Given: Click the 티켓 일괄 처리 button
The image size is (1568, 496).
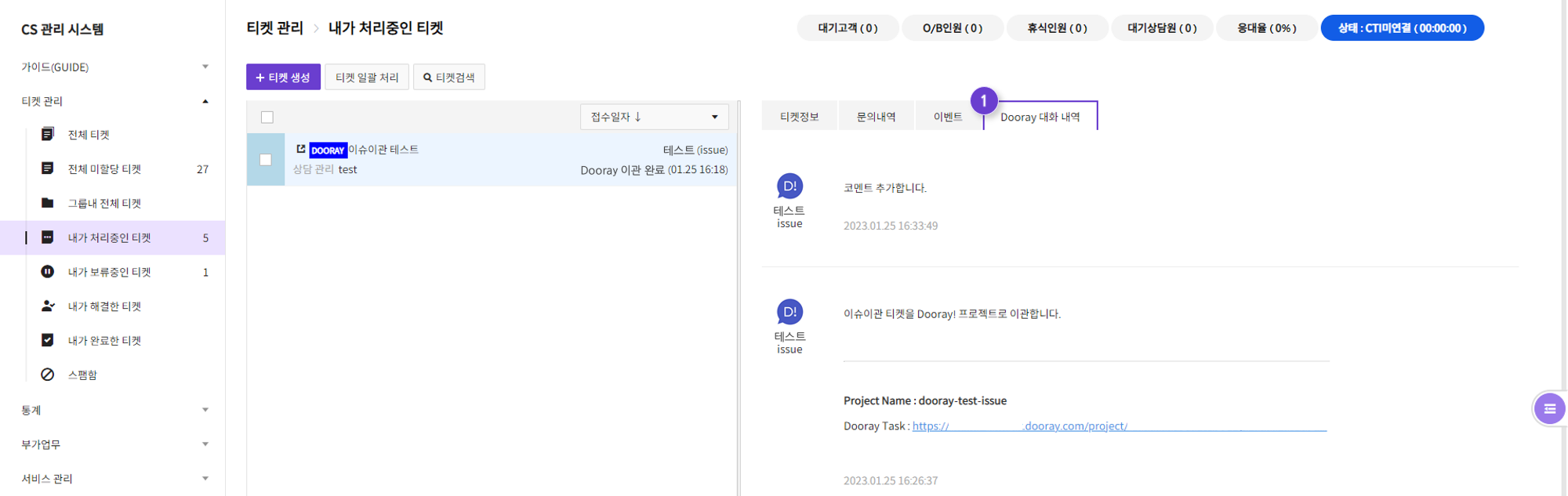Looking at the screenshot, I should (x=367, y=77).
